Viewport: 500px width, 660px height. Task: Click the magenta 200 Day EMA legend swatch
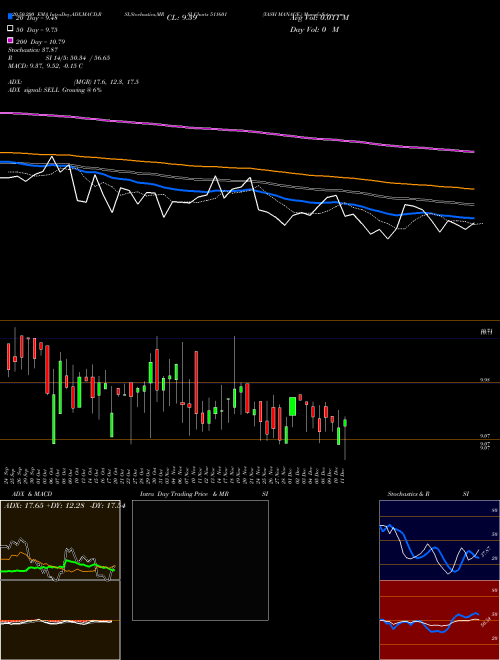10,40
